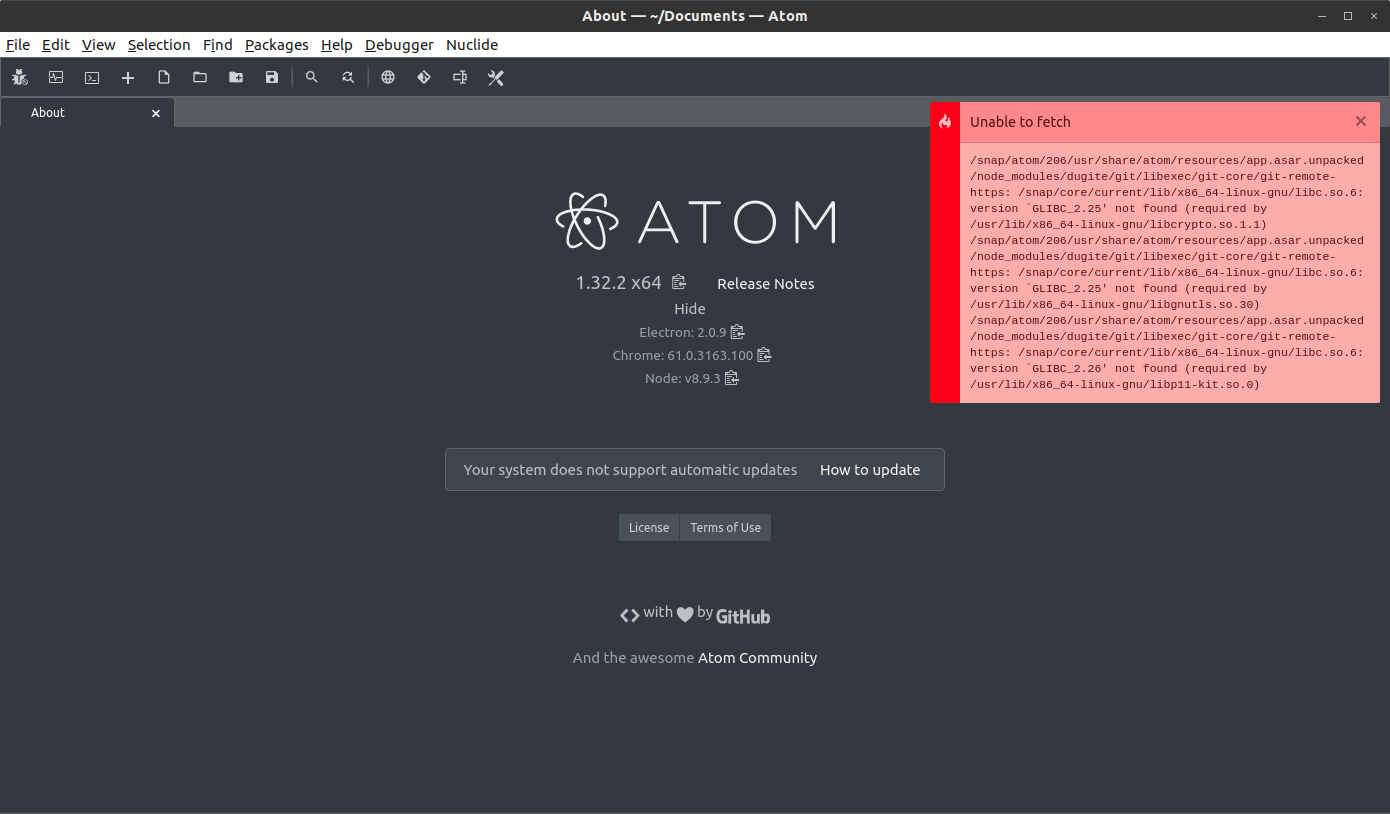Open settings with the wrench toolbar icon

tap(495, 77)
